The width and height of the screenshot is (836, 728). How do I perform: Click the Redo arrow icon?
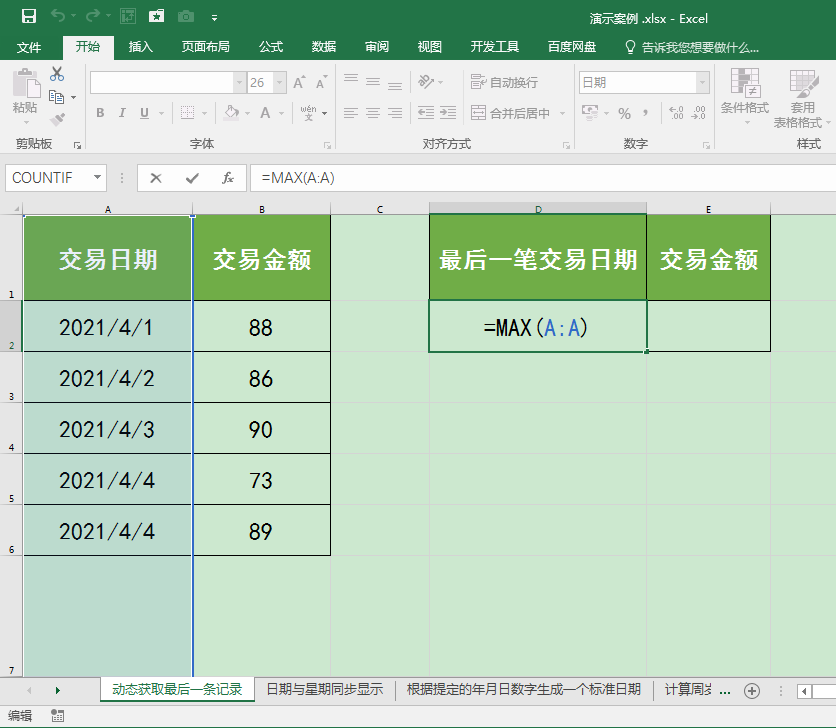point(93,17)
